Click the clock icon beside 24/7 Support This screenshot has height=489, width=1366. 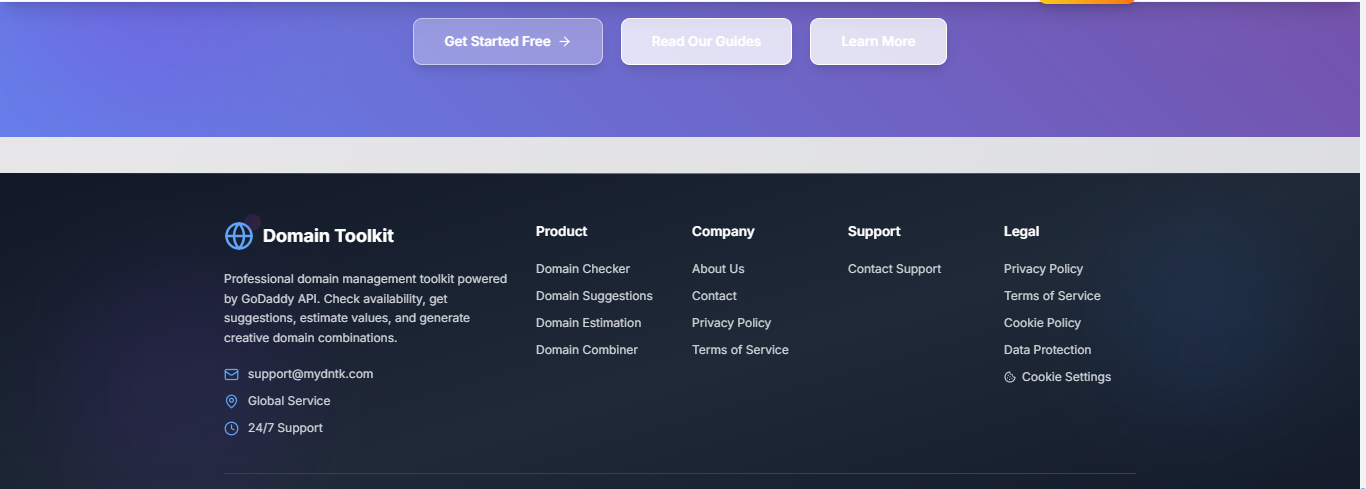231,428
